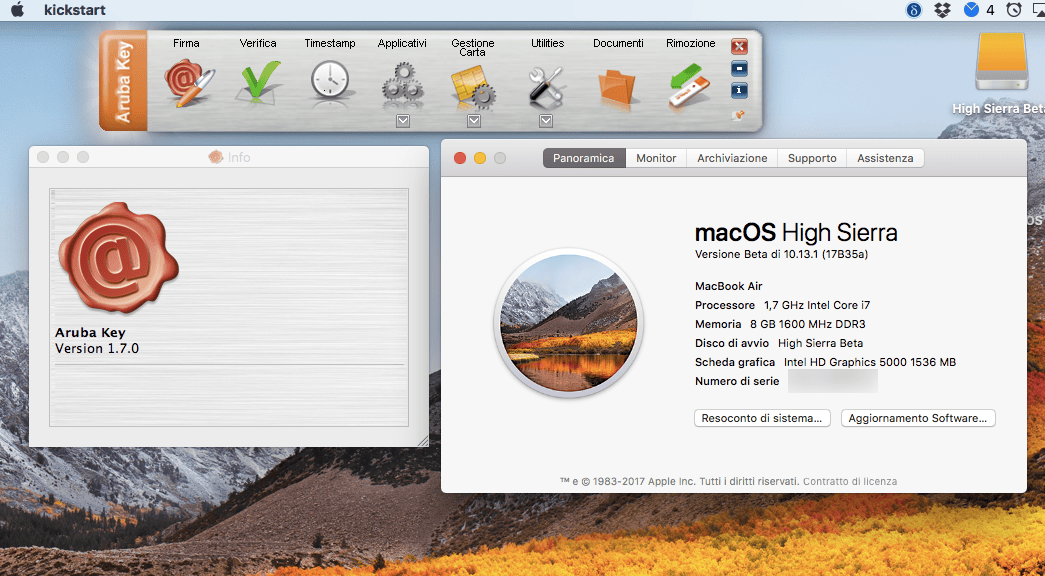The image size is (1045, 576).
Task: Open the Timestamp clock tool
Action: click(x=330, y=81)
